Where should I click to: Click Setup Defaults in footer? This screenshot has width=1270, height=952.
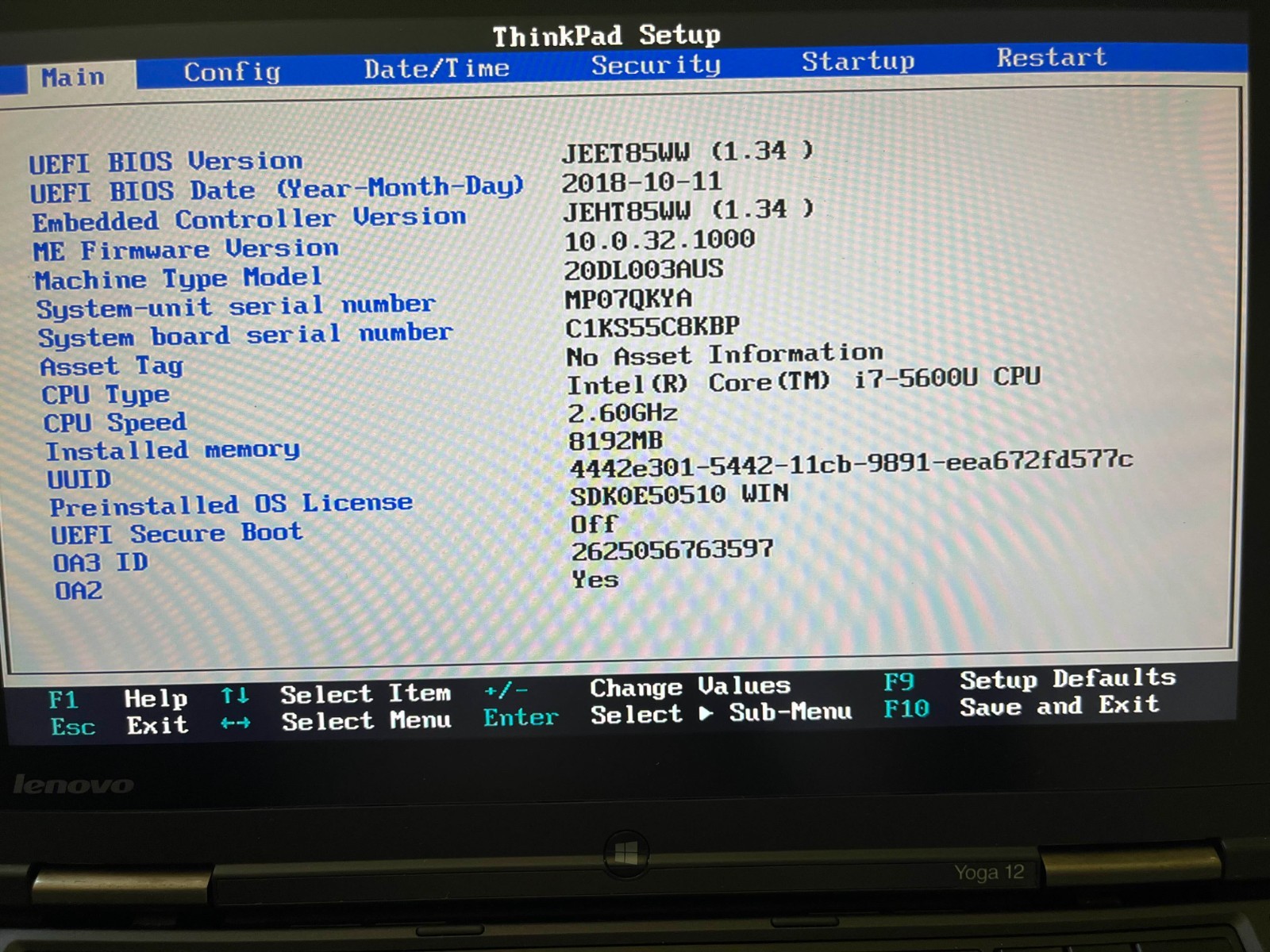1068,679
